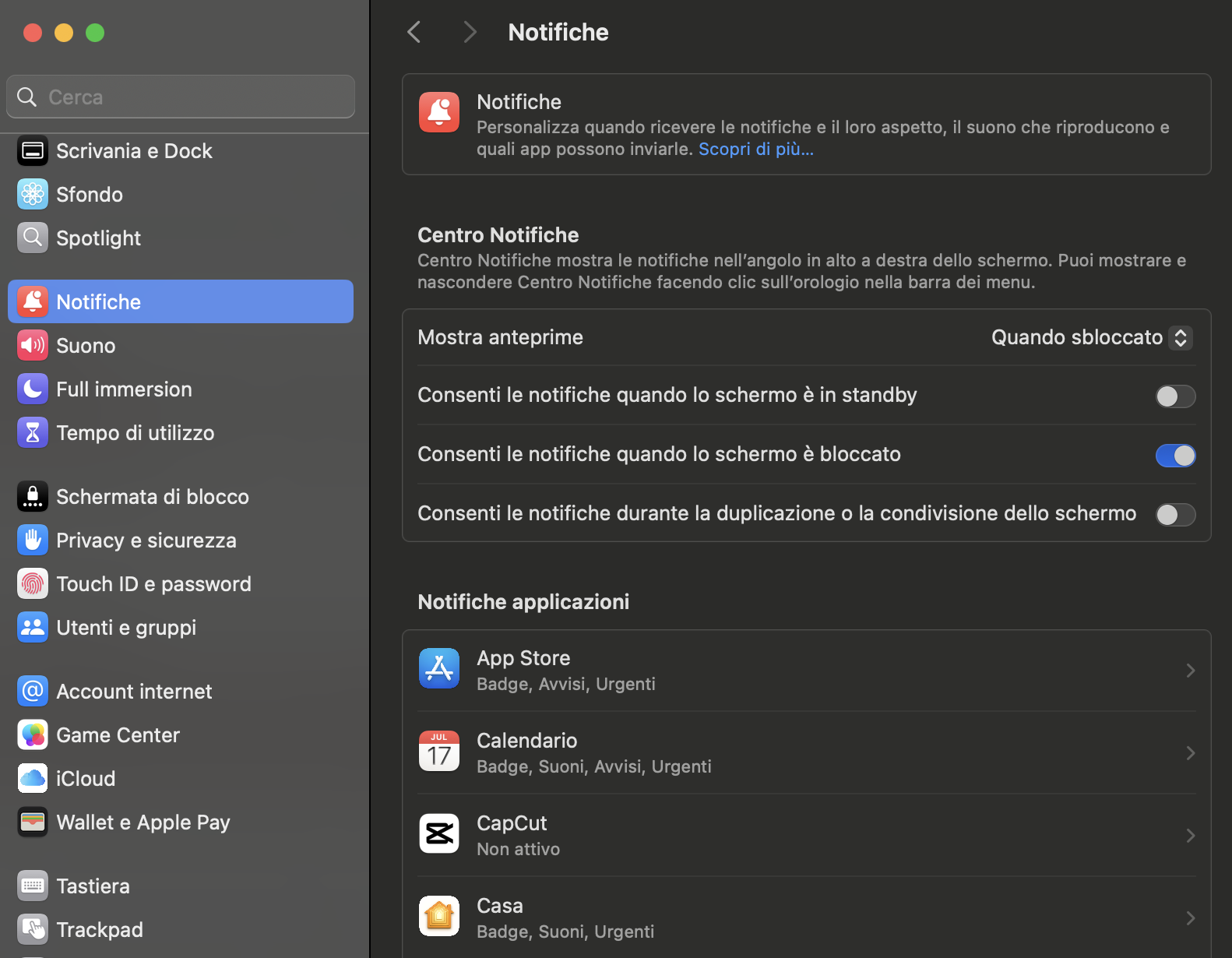Open the CapCut Non attivo row

tap(807, 836)
